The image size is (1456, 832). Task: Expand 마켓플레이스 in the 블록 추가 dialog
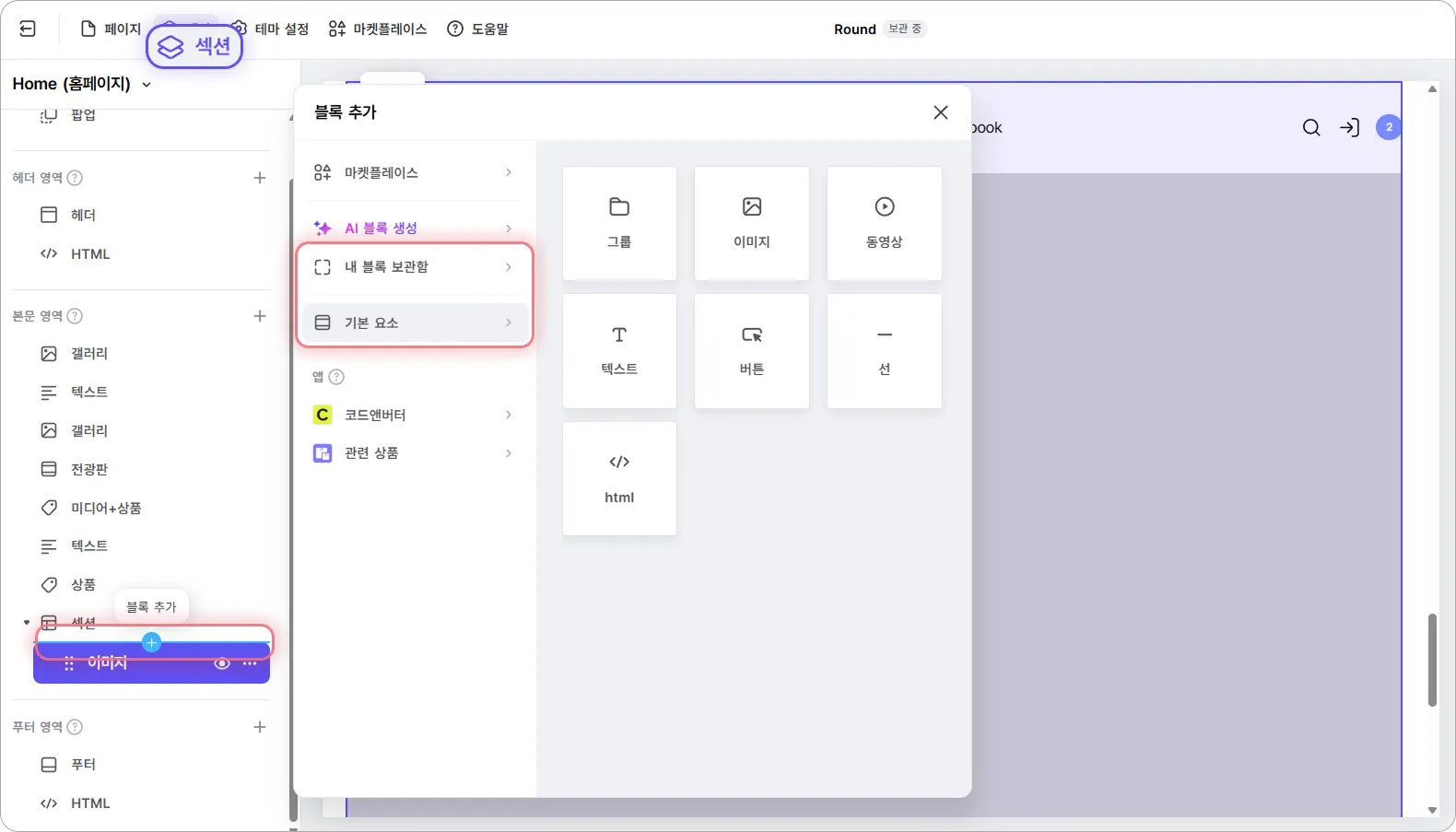415,172
